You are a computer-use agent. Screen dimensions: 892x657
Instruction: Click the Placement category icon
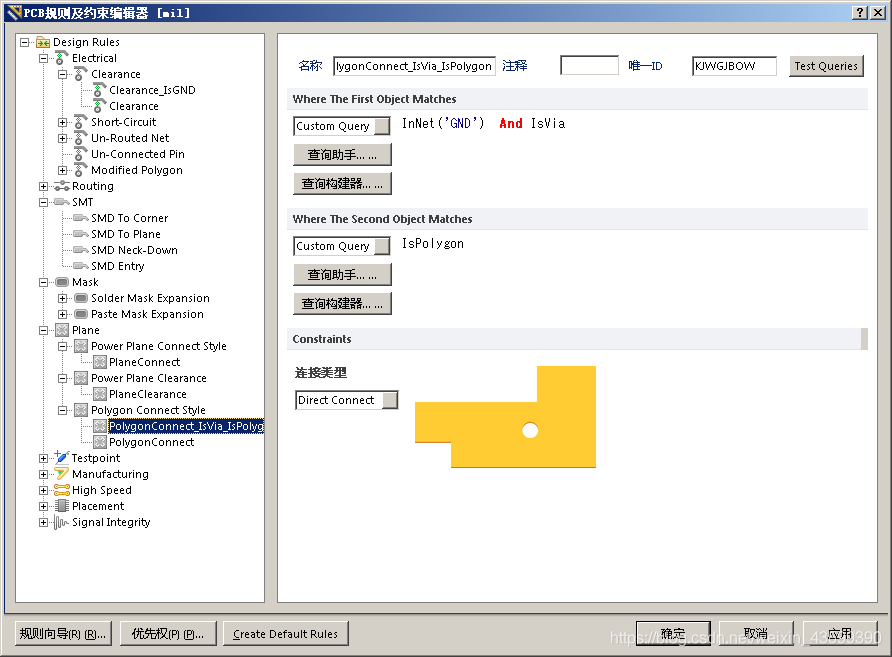(61, 506)
